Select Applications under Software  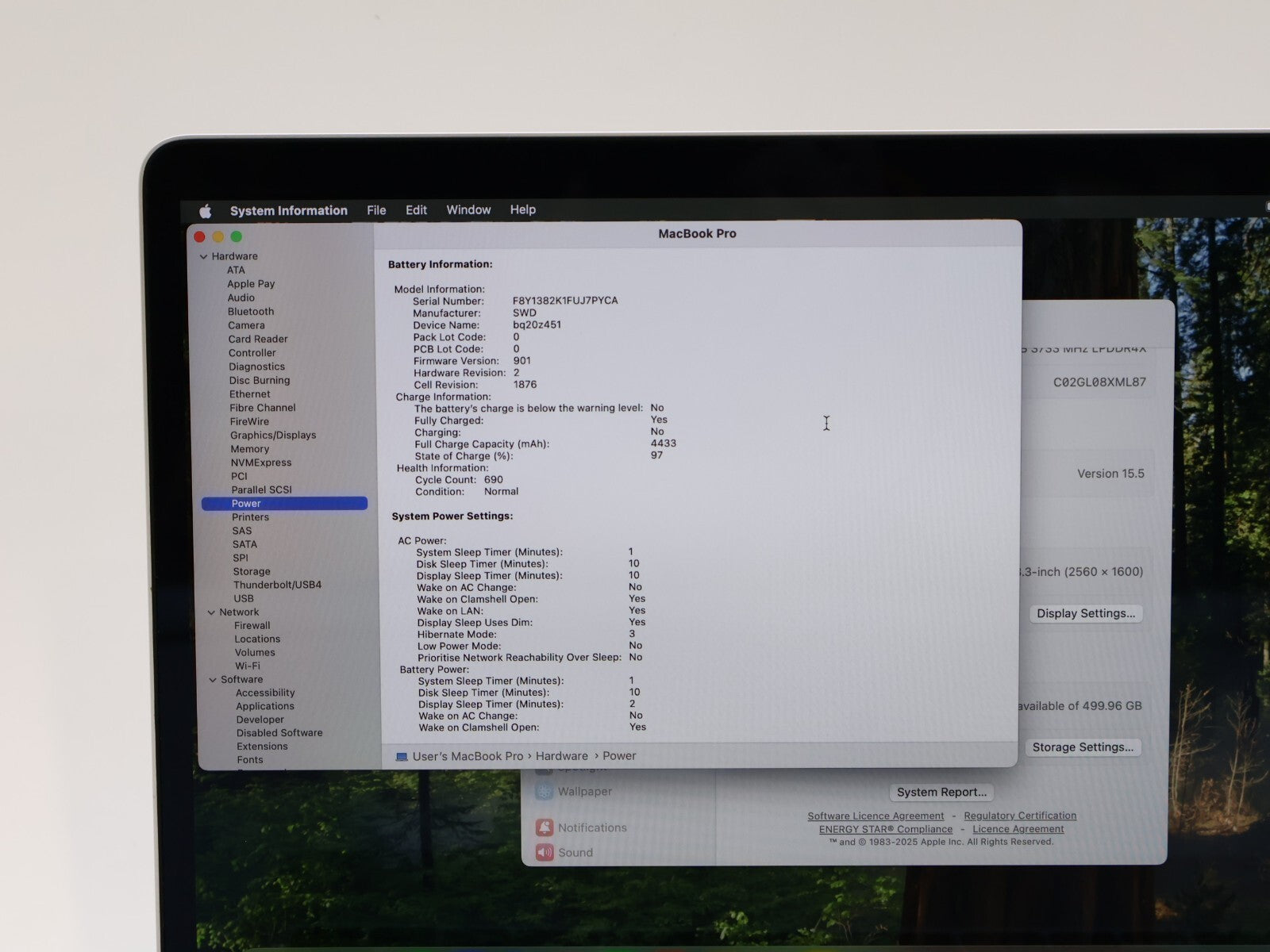pyautogui.click(x=265, y=706)
